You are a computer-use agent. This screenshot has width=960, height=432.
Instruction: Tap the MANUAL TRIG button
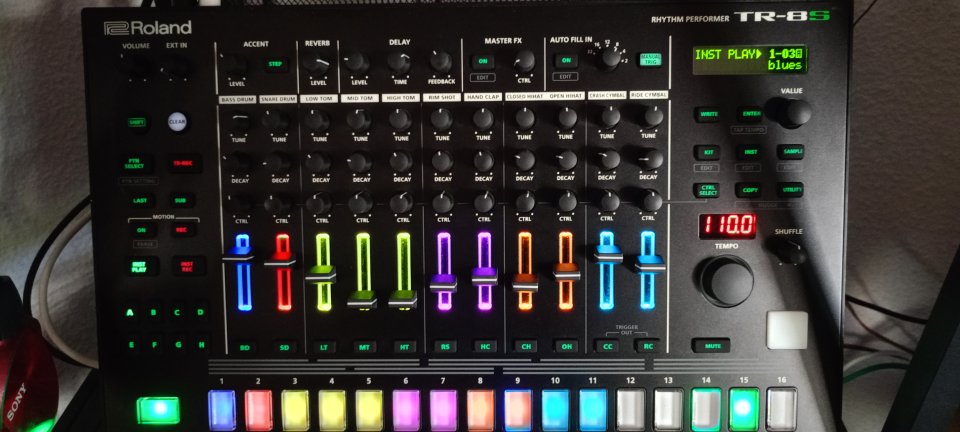click(x=650, y=59)
